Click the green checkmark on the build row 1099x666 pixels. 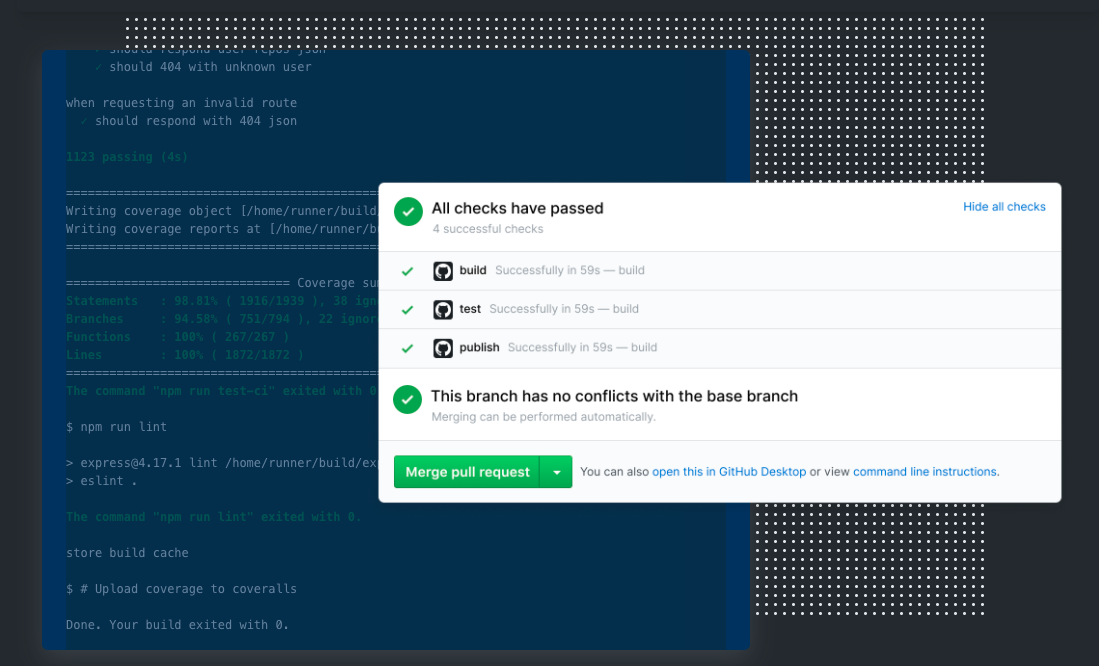(x=407, y=271)
